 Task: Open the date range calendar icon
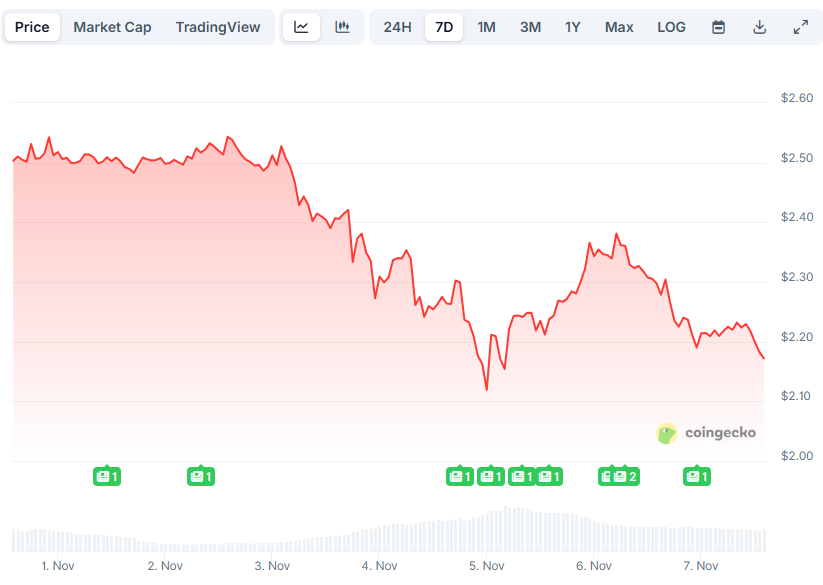[x=718, y=27]
